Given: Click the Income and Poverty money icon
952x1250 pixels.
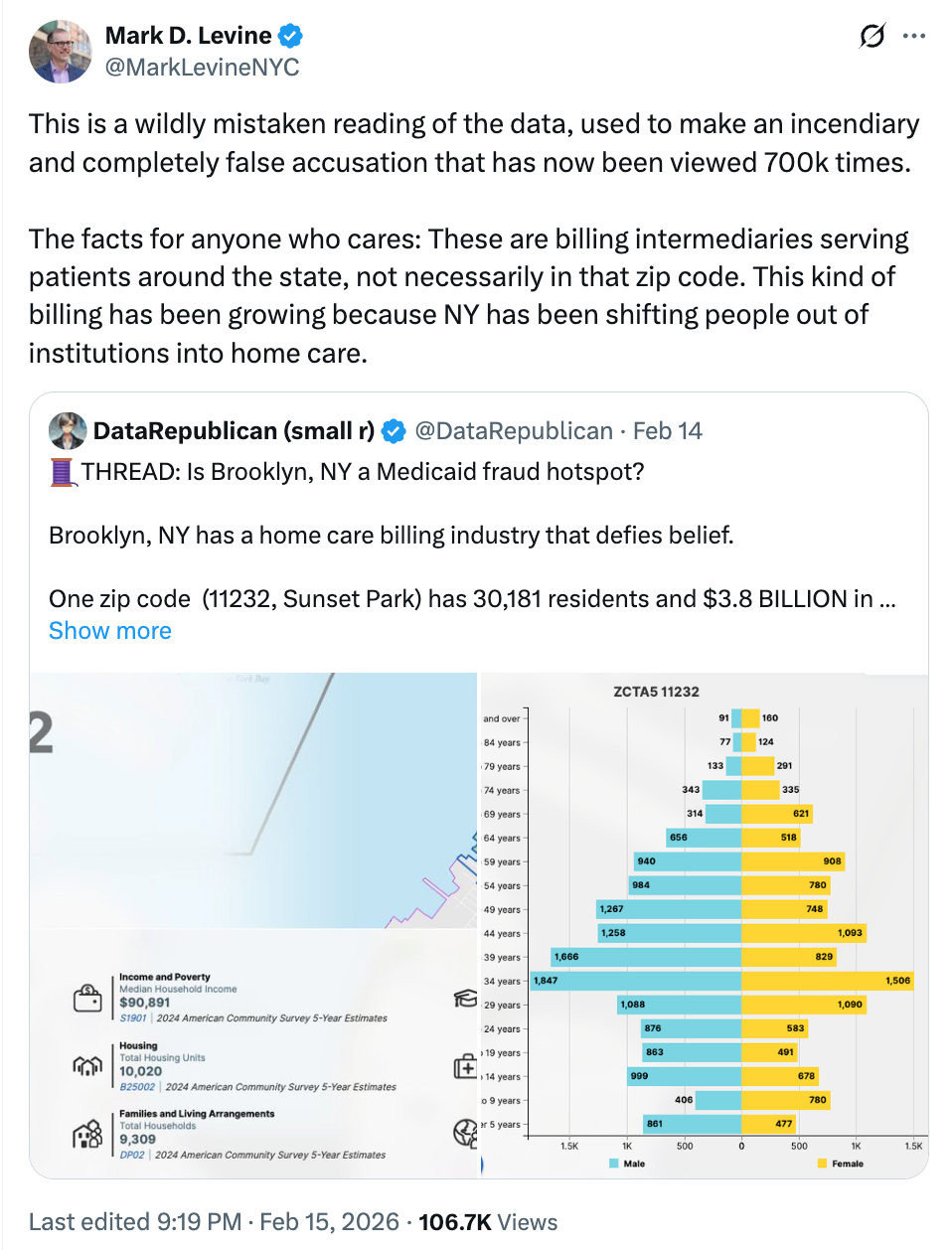Looking at the screenshot, I should (87, 998).
